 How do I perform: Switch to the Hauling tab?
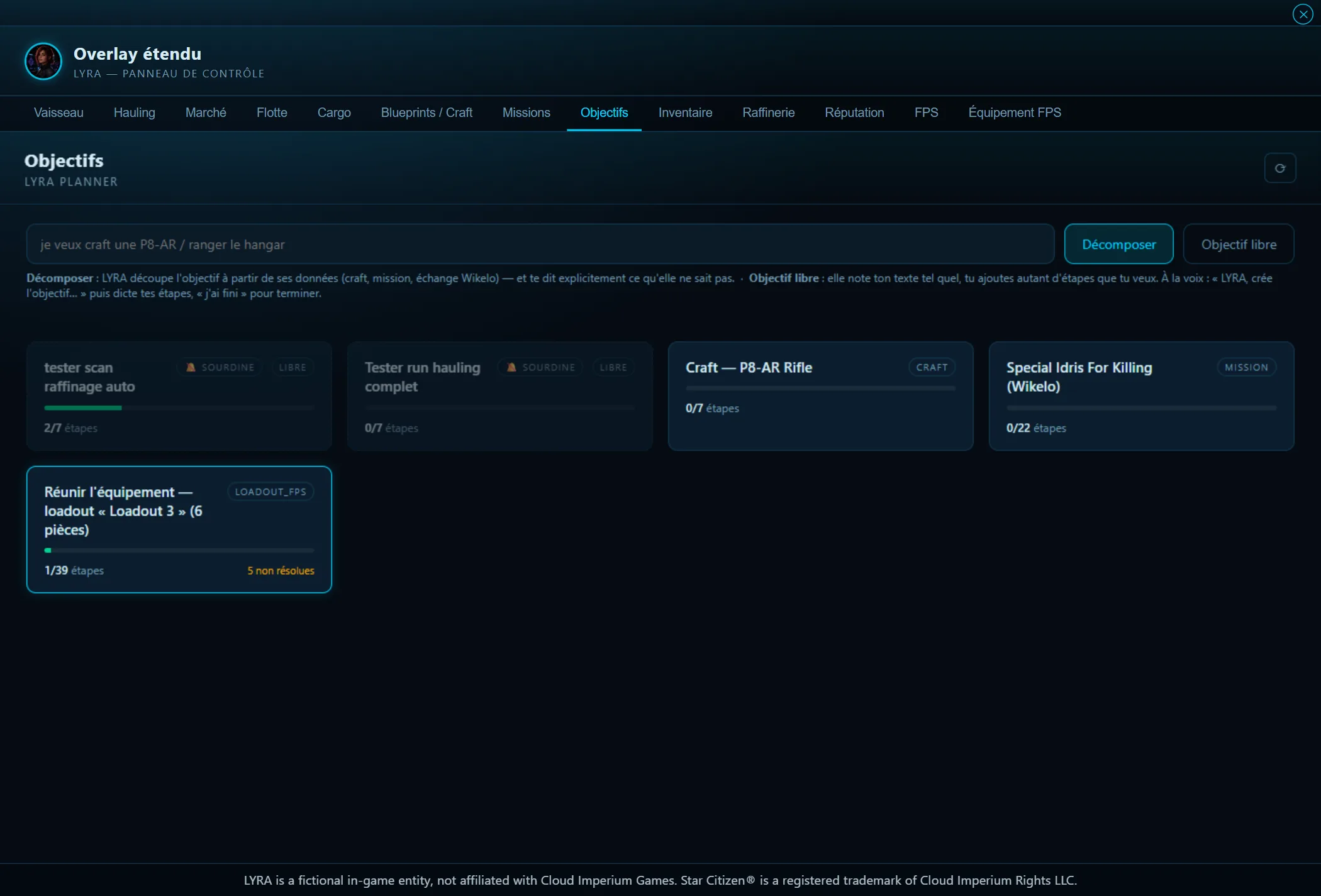(x=134, y=113)
